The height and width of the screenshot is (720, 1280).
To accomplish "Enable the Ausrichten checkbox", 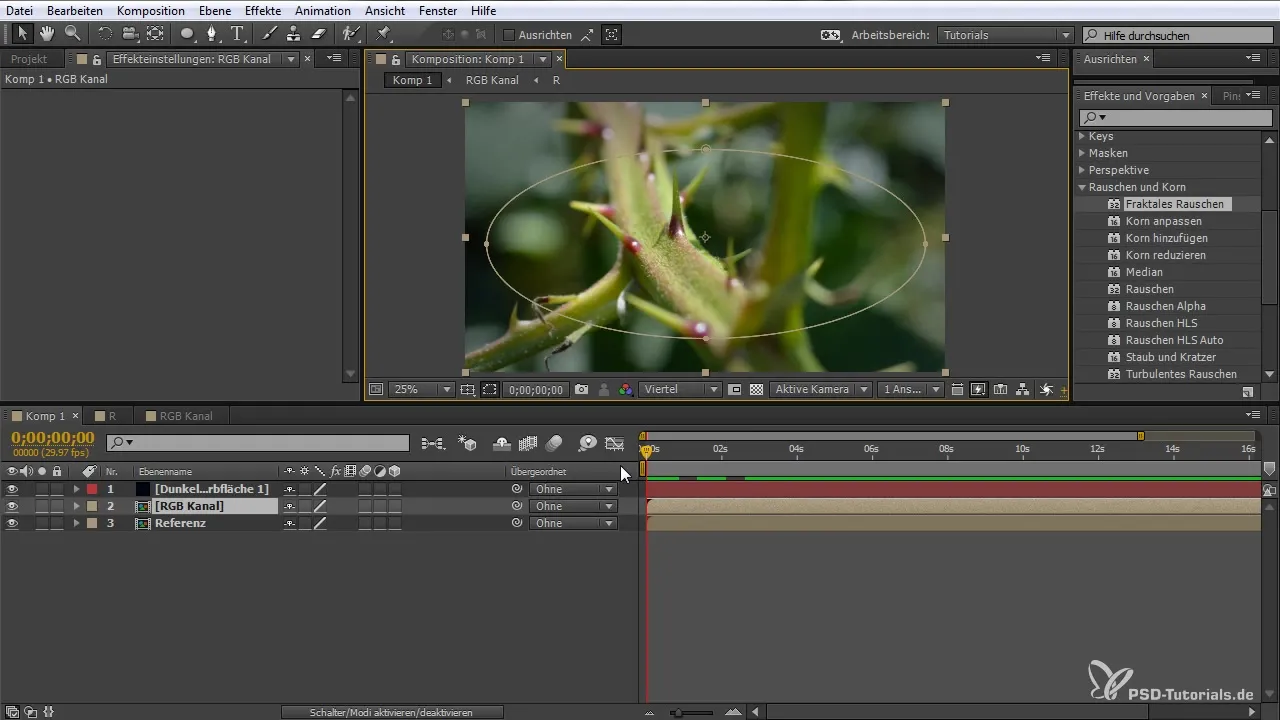I will (x=508, y=35).
